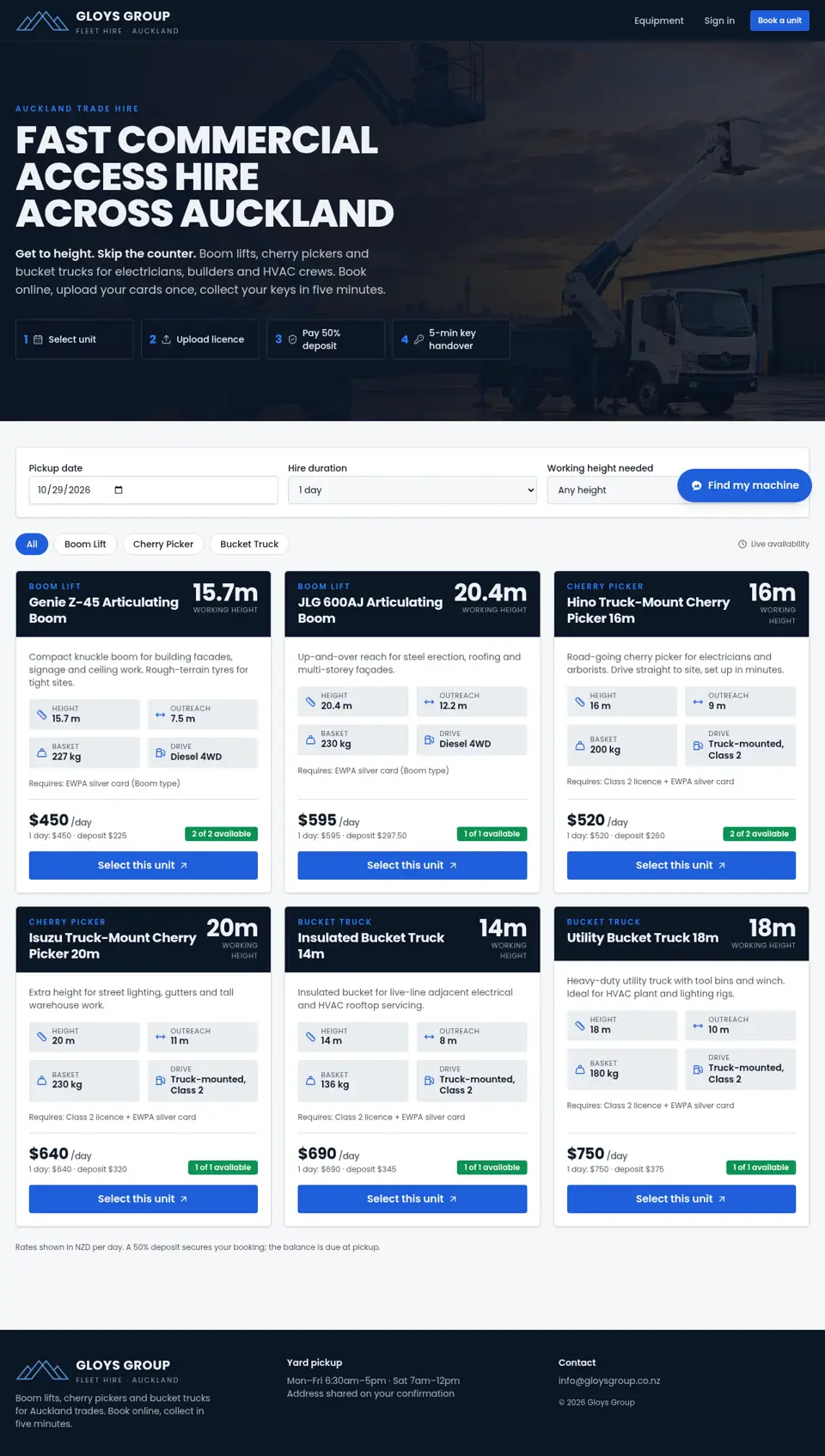Click the 1 of 1 available badge on JLG card
The width and height of the screenshot is (825, 1456).
tap(492, 833)
